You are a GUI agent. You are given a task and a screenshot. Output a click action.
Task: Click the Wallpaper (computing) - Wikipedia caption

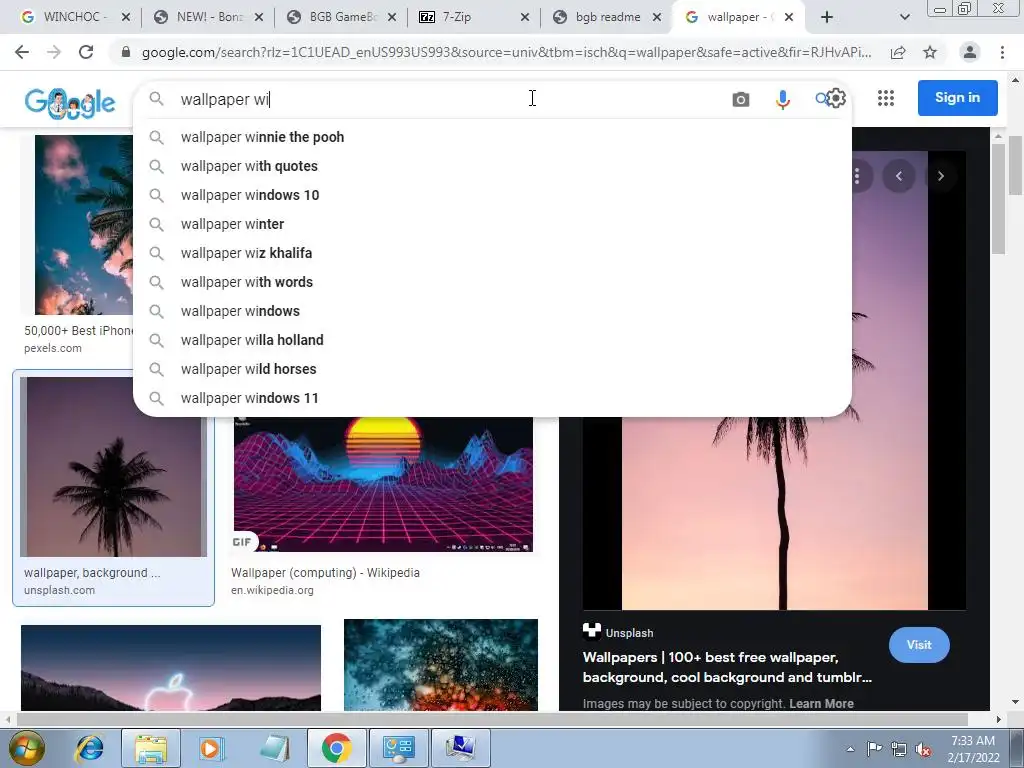click(x=325, y=573)
